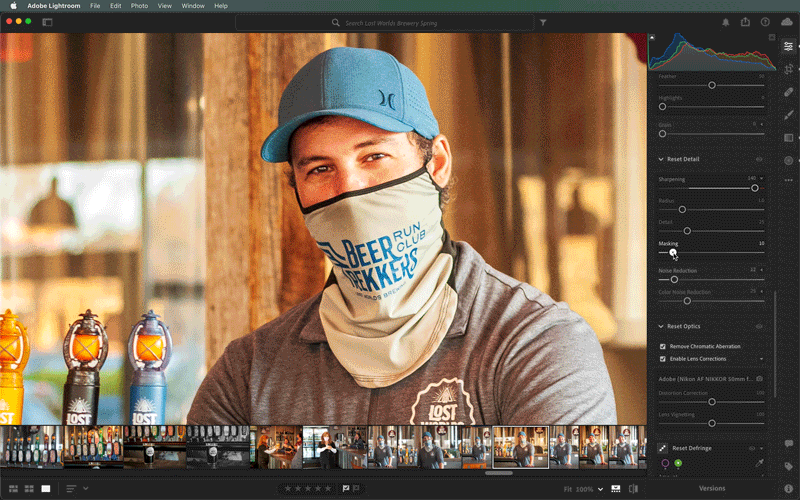
Task: Uncheck Remove Chromatic Aberration
Action: coord(663,346)
